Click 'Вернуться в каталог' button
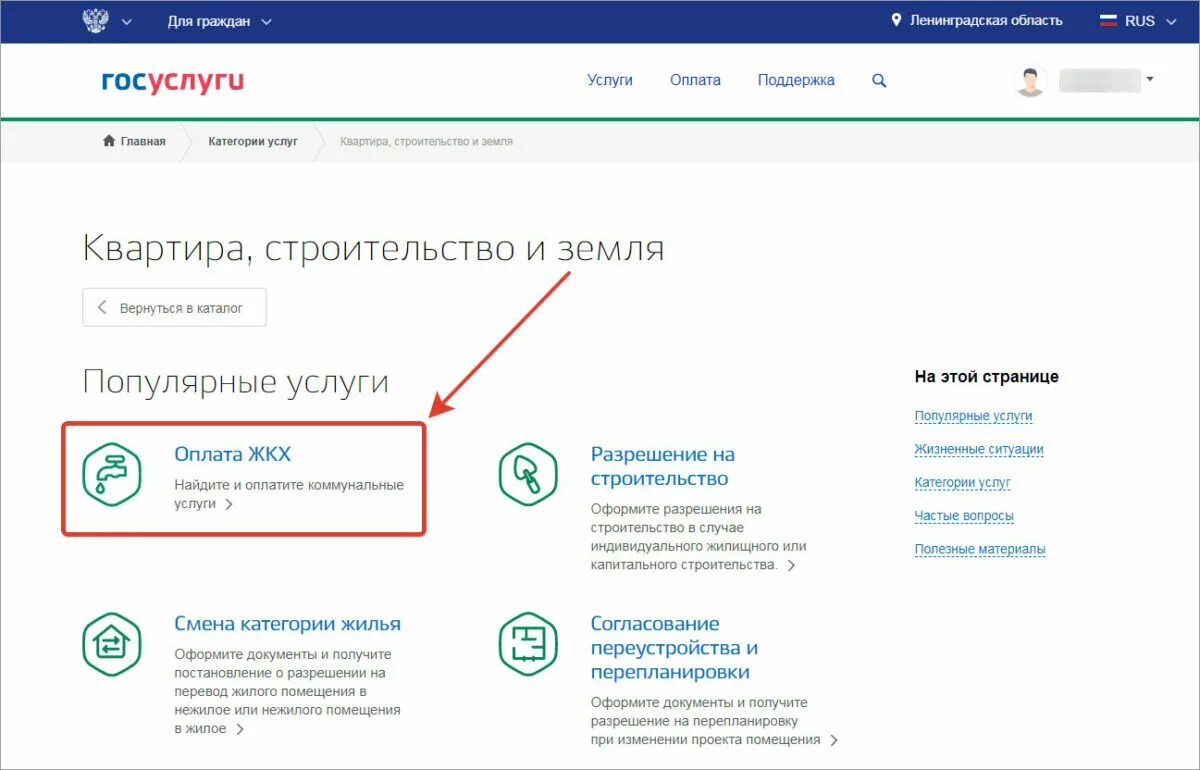The height and width of the screenshot is (770, 1200). pyautogui.click(x=174, y=308)
